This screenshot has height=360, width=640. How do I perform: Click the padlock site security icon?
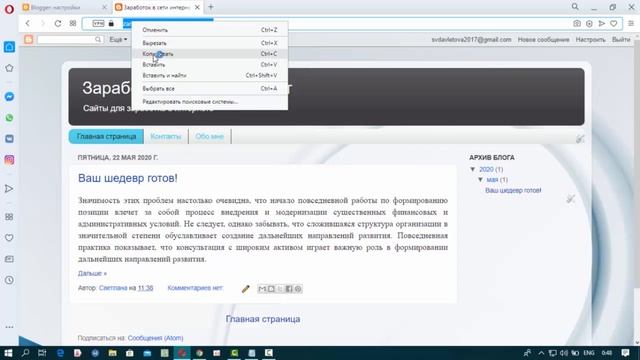pos(111,24)
